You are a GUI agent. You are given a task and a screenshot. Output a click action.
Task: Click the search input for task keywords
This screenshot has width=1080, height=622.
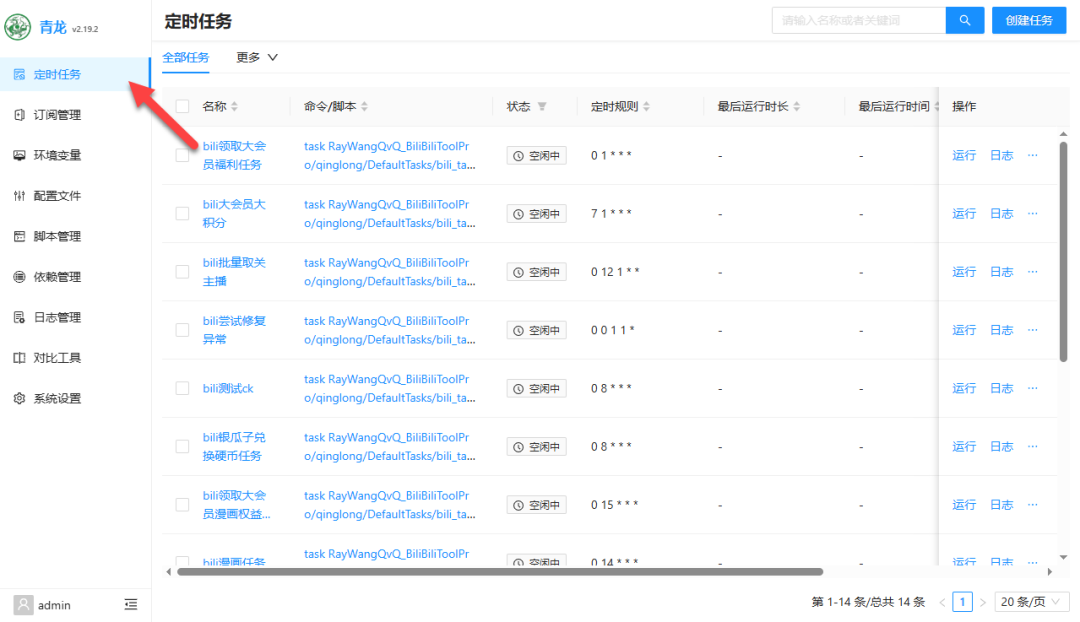tap(858, 20)
